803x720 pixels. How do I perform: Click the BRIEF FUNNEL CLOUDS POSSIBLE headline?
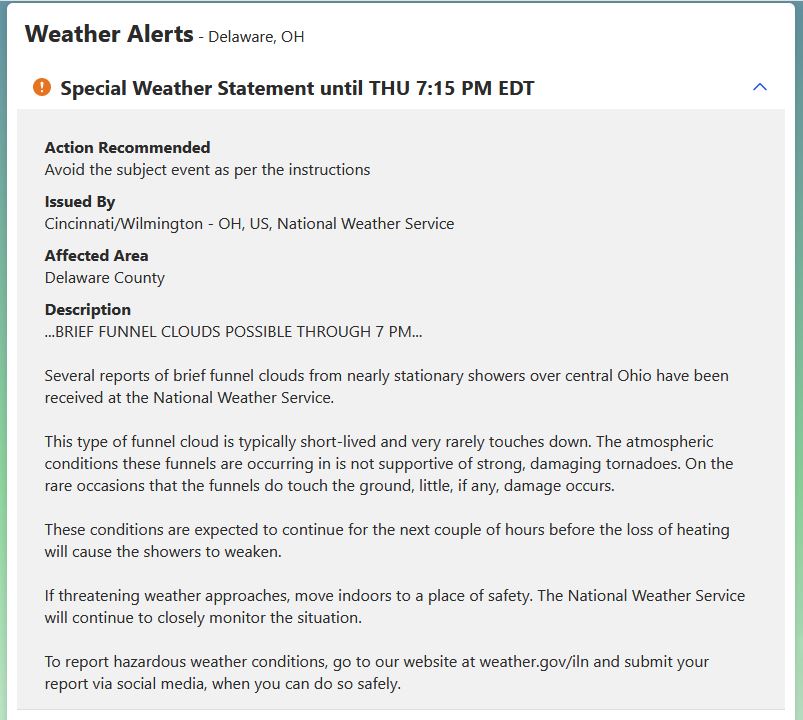[234, 332]
